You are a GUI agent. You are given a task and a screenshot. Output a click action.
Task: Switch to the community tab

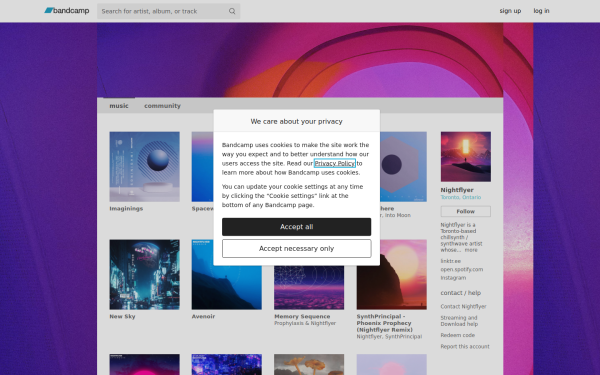(162, 106)
